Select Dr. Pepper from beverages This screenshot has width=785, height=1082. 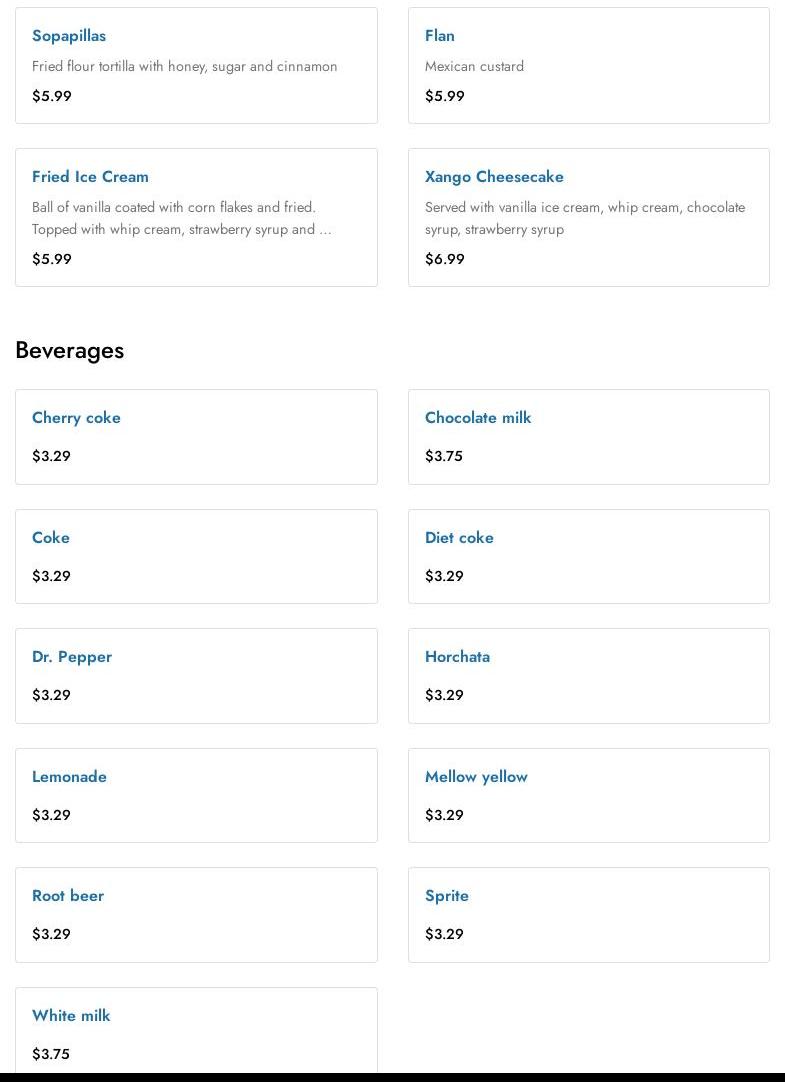pos(72,657)
